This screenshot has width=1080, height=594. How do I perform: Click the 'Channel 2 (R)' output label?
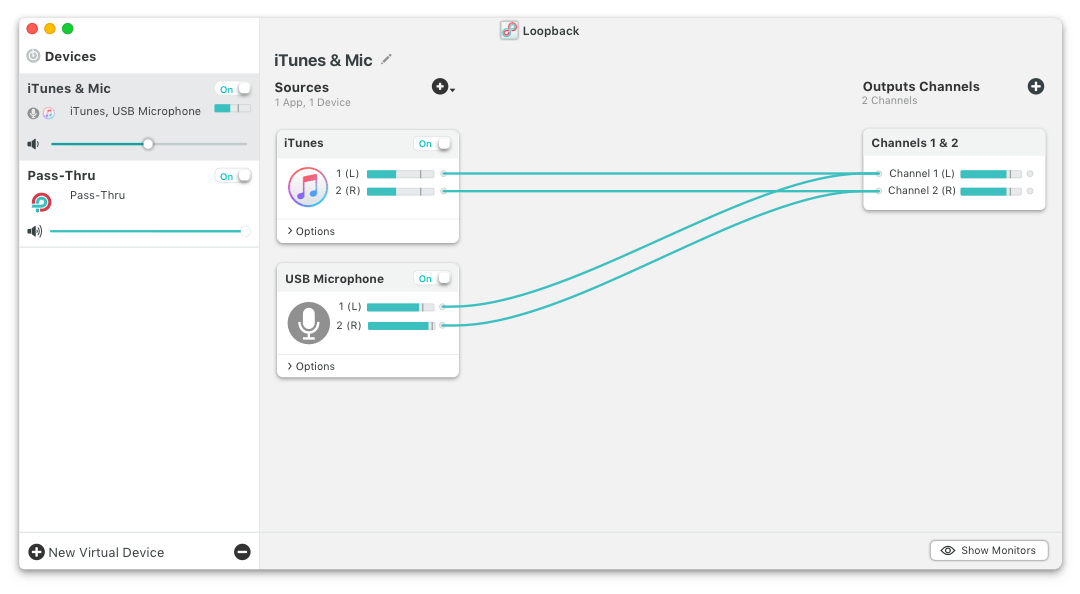[922, 191]
